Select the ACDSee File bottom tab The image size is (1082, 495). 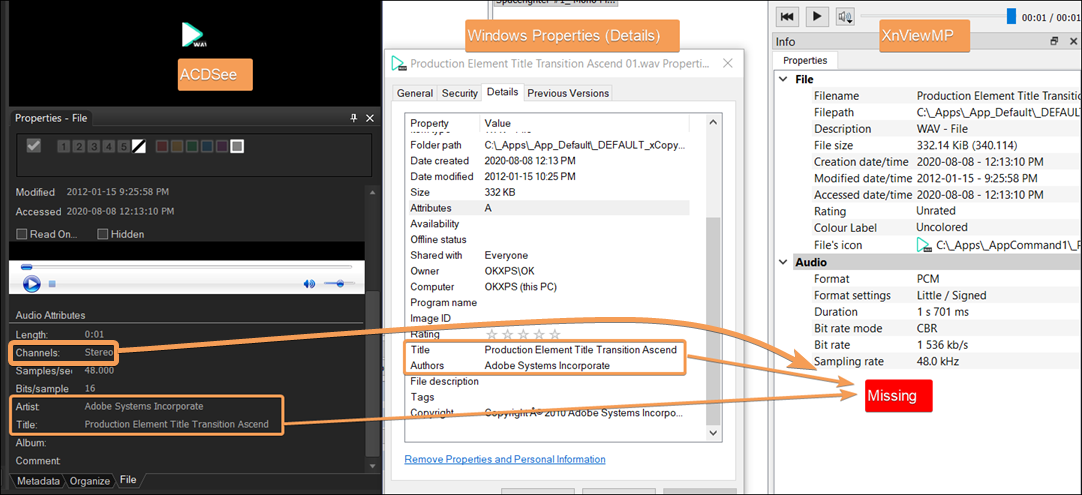coord(128,480)
